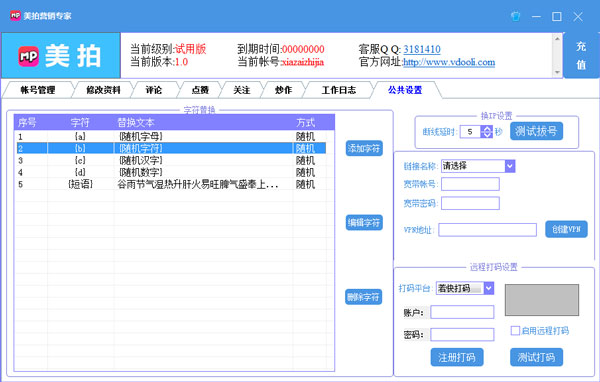
Task: Click the gray captcha preview box
Action: [x=541, y=300]
